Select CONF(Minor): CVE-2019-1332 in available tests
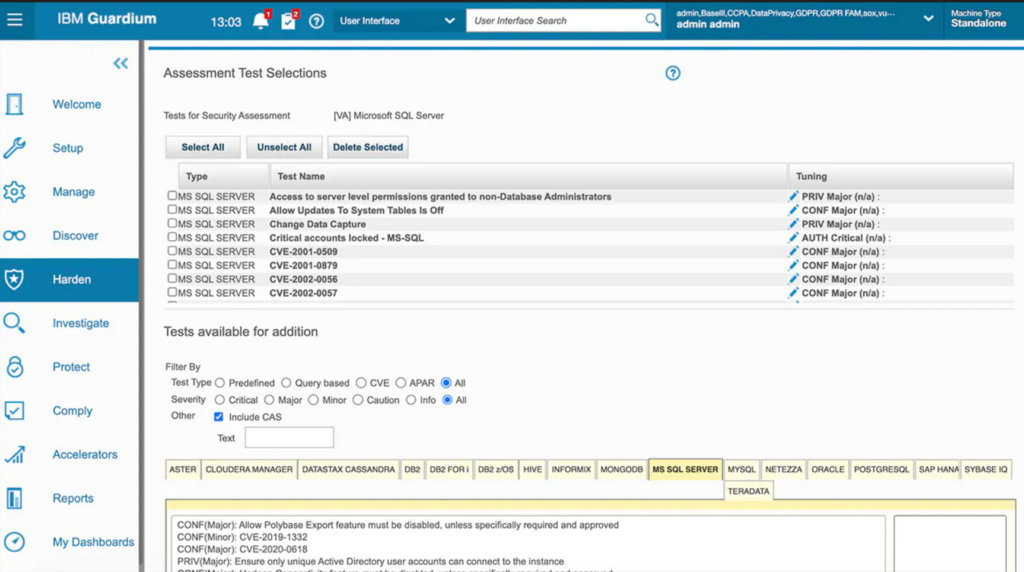The image size is (1024, 572). (x=242, y=537)
